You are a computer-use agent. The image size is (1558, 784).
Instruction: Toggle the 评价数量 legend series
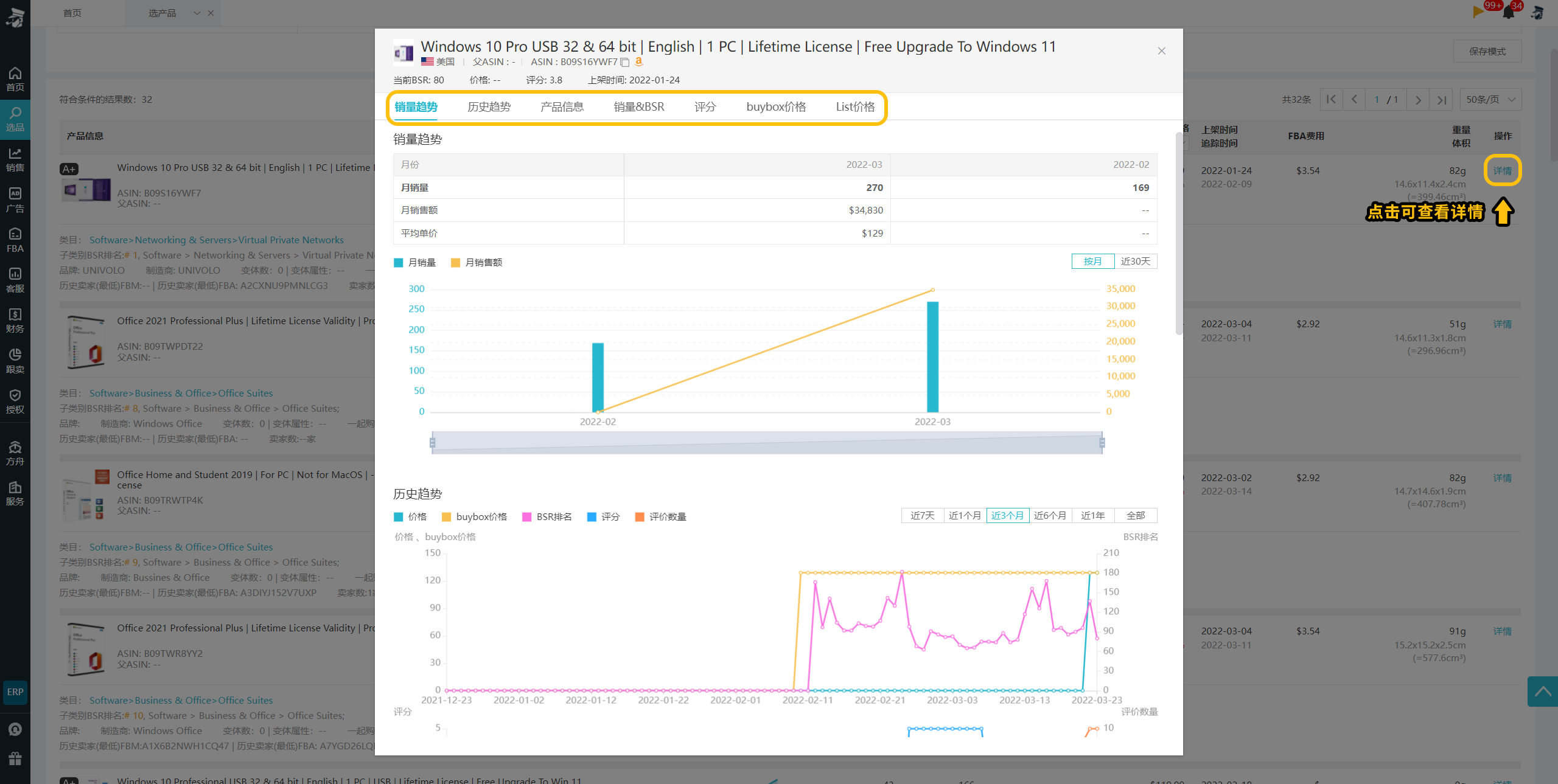pyautogui.click(x=660, y=516)
